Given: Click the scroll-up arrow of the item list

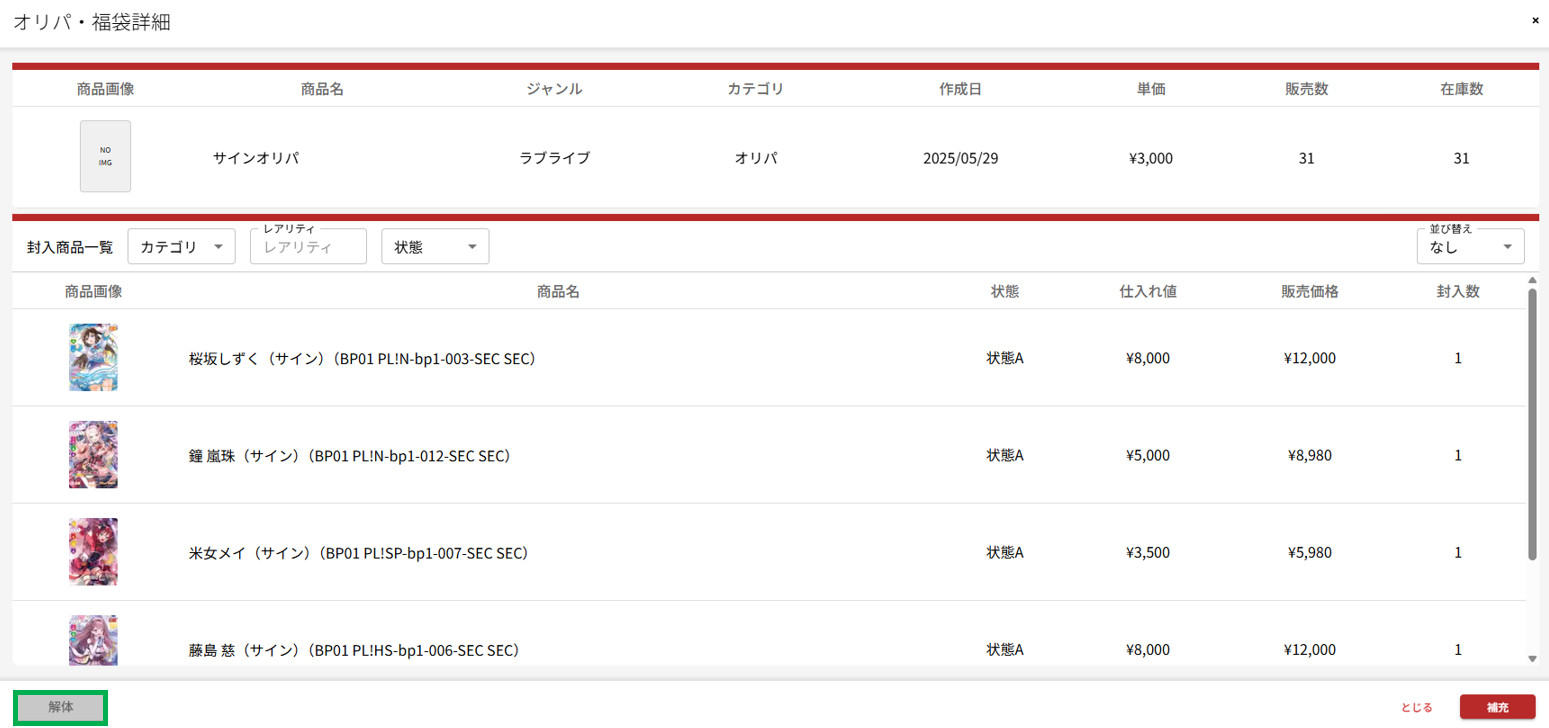Looking at the screenshot, I should point(1532,281).
